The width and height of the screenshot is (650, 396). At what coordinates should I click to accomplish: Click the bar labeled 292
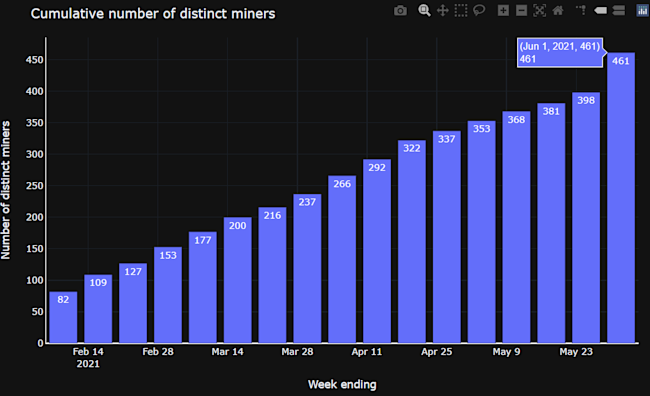377,251
